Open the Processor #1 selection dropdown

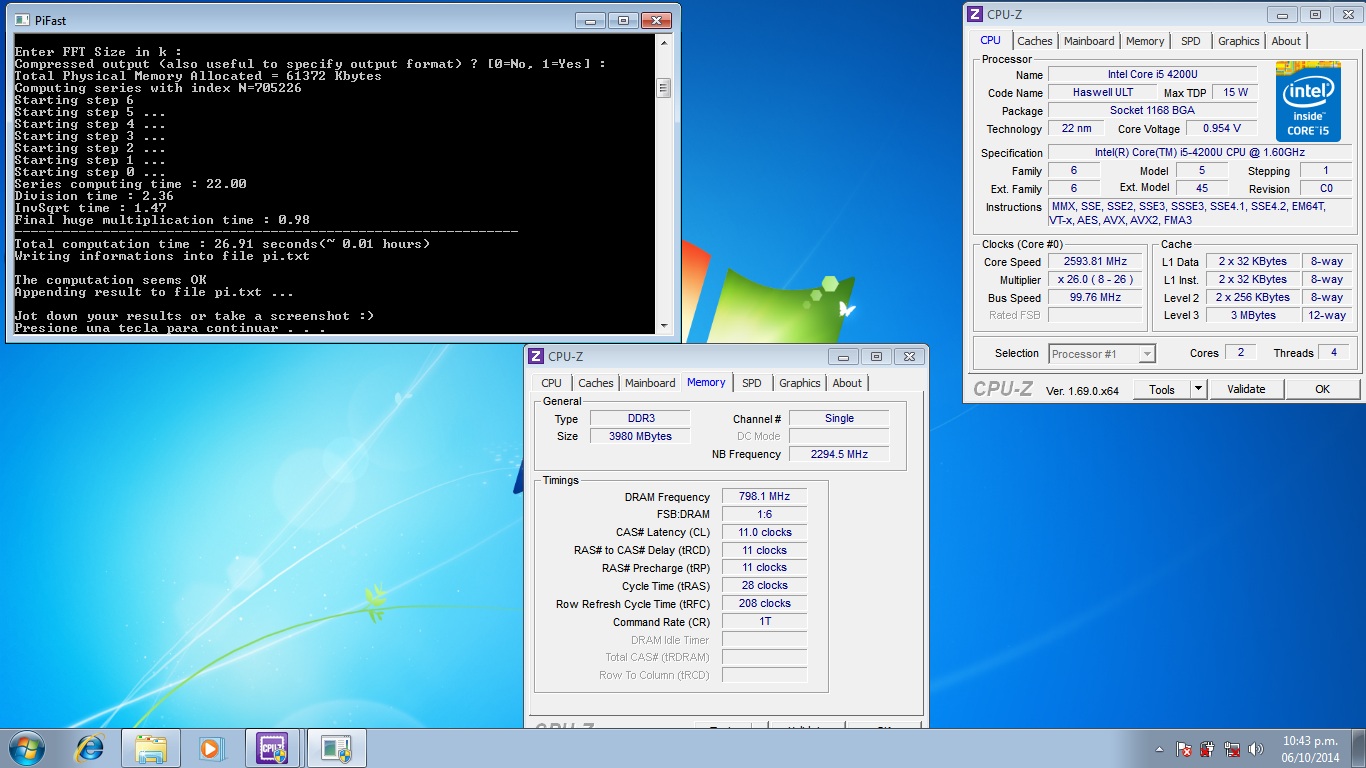tap(1102, 353)
